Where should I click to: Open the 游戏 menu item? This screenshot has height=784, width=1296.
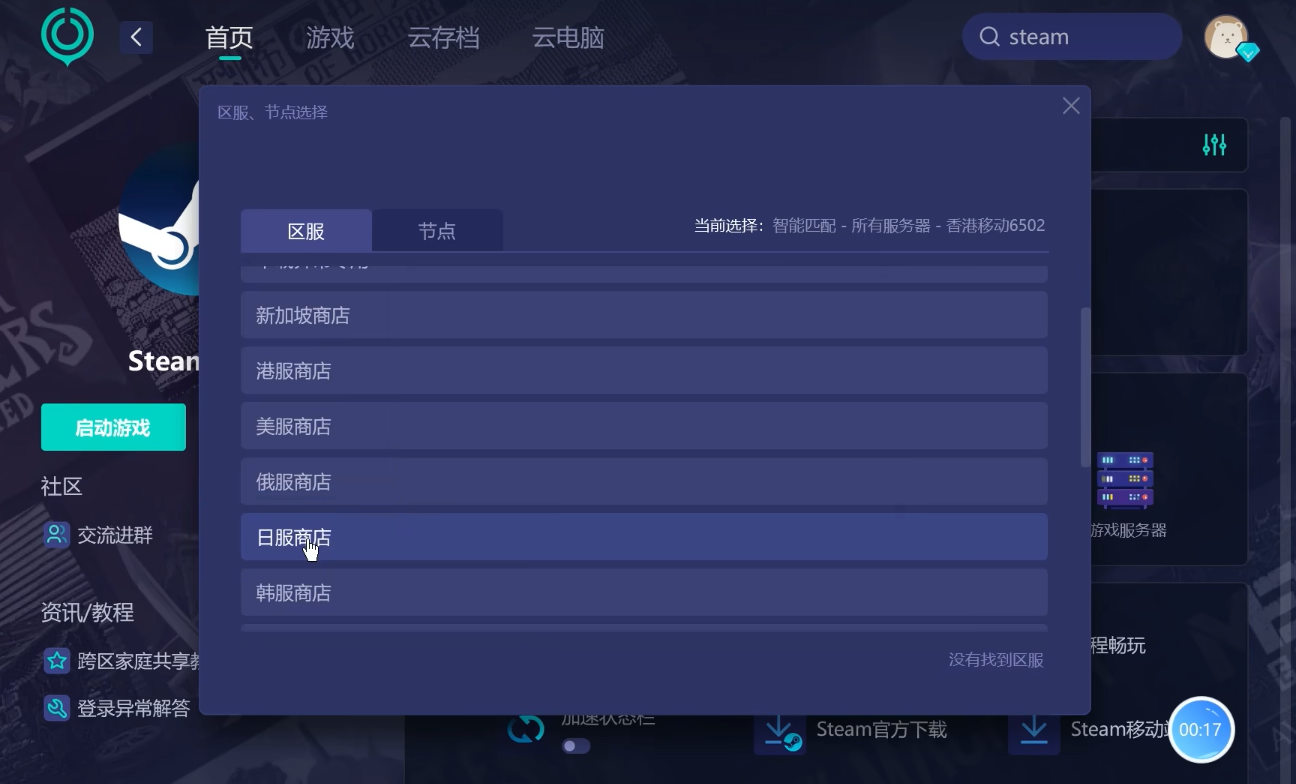point(330,38)
